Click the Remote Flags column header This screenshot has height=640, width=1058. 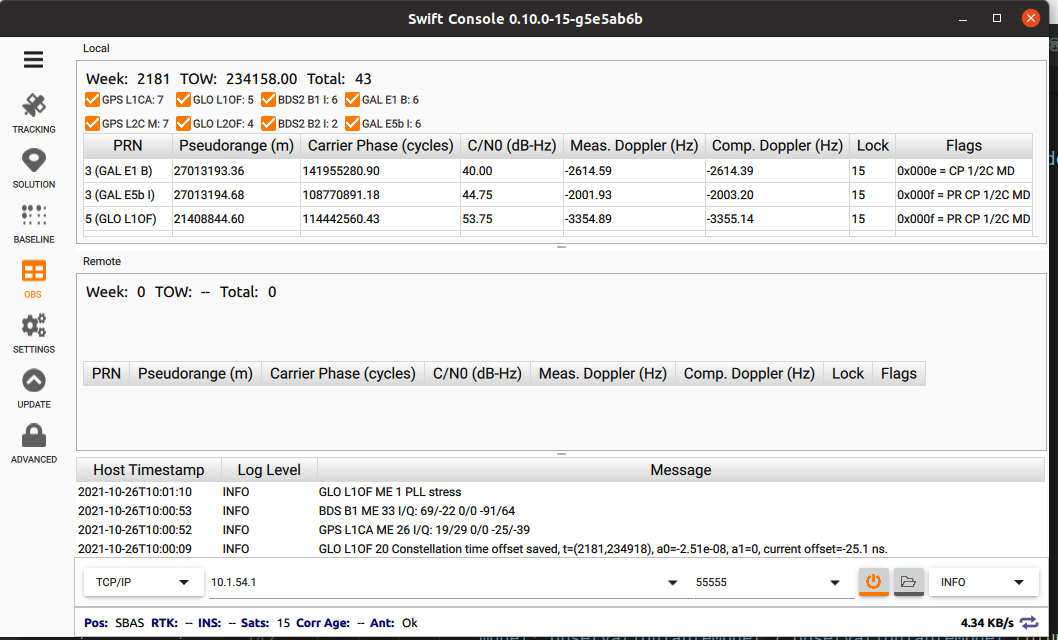click(x=899, y=374)
